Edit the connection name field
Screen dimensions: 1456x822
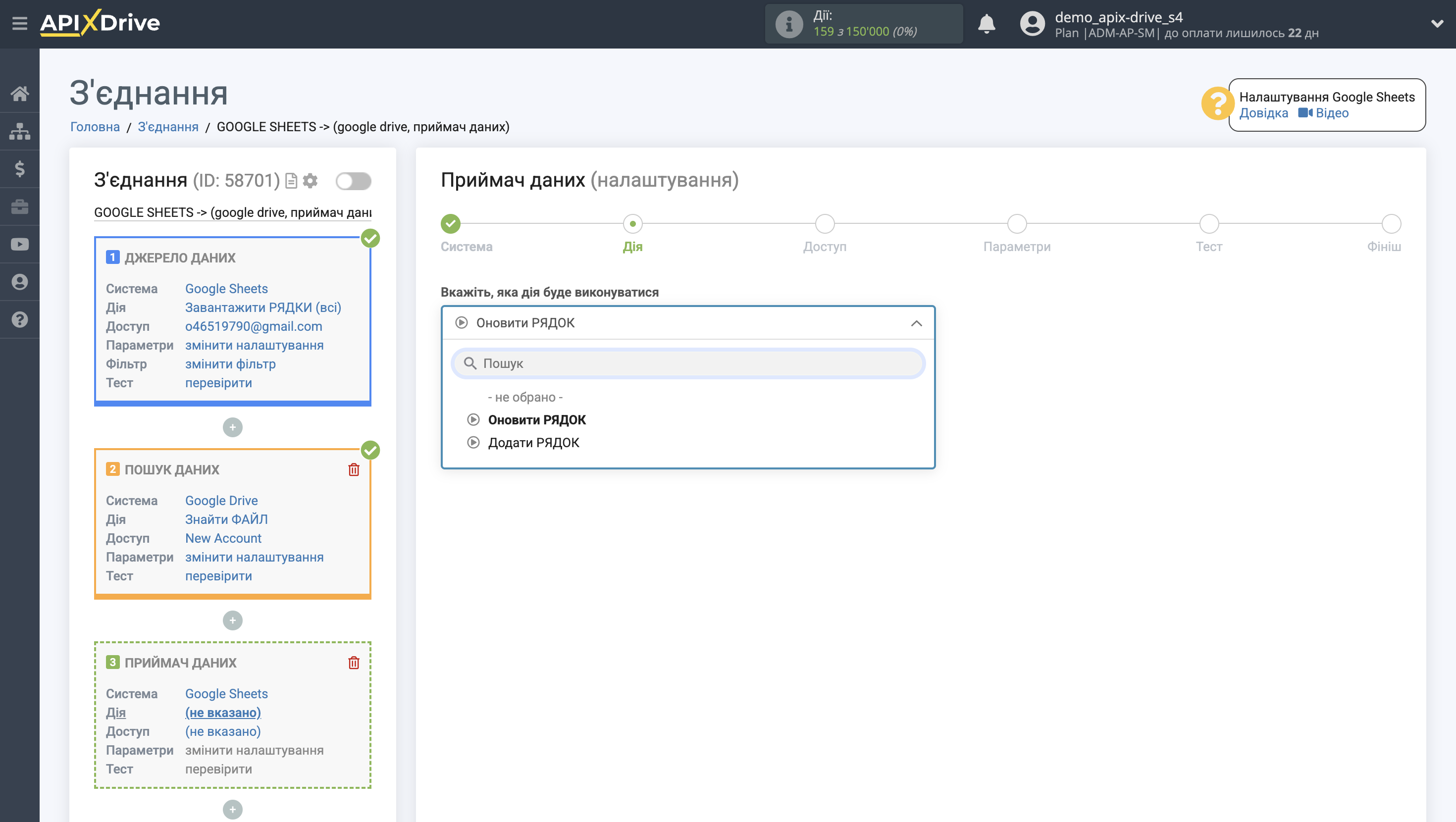coord(233,212)
